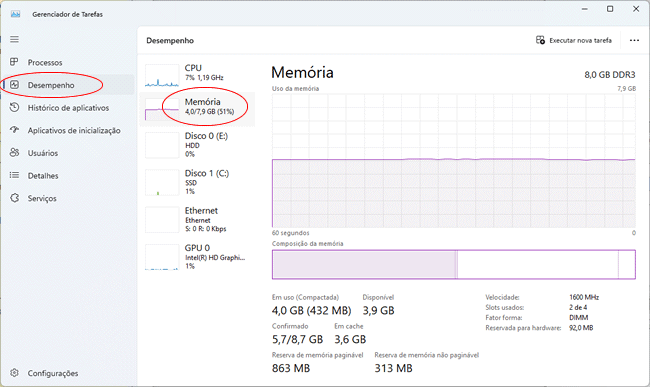Open the three-dots more options menu
Image resolution: width=650 pixels, height=387 pixels.
[x=634, y=40]
